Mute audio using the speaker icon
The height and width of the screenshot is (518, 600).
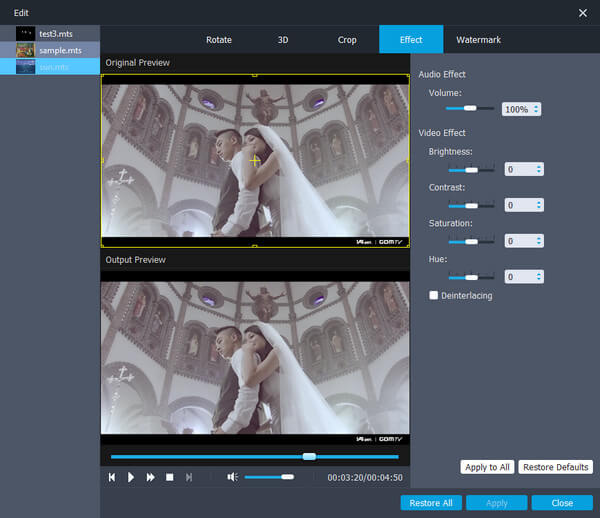click(232, 477)
